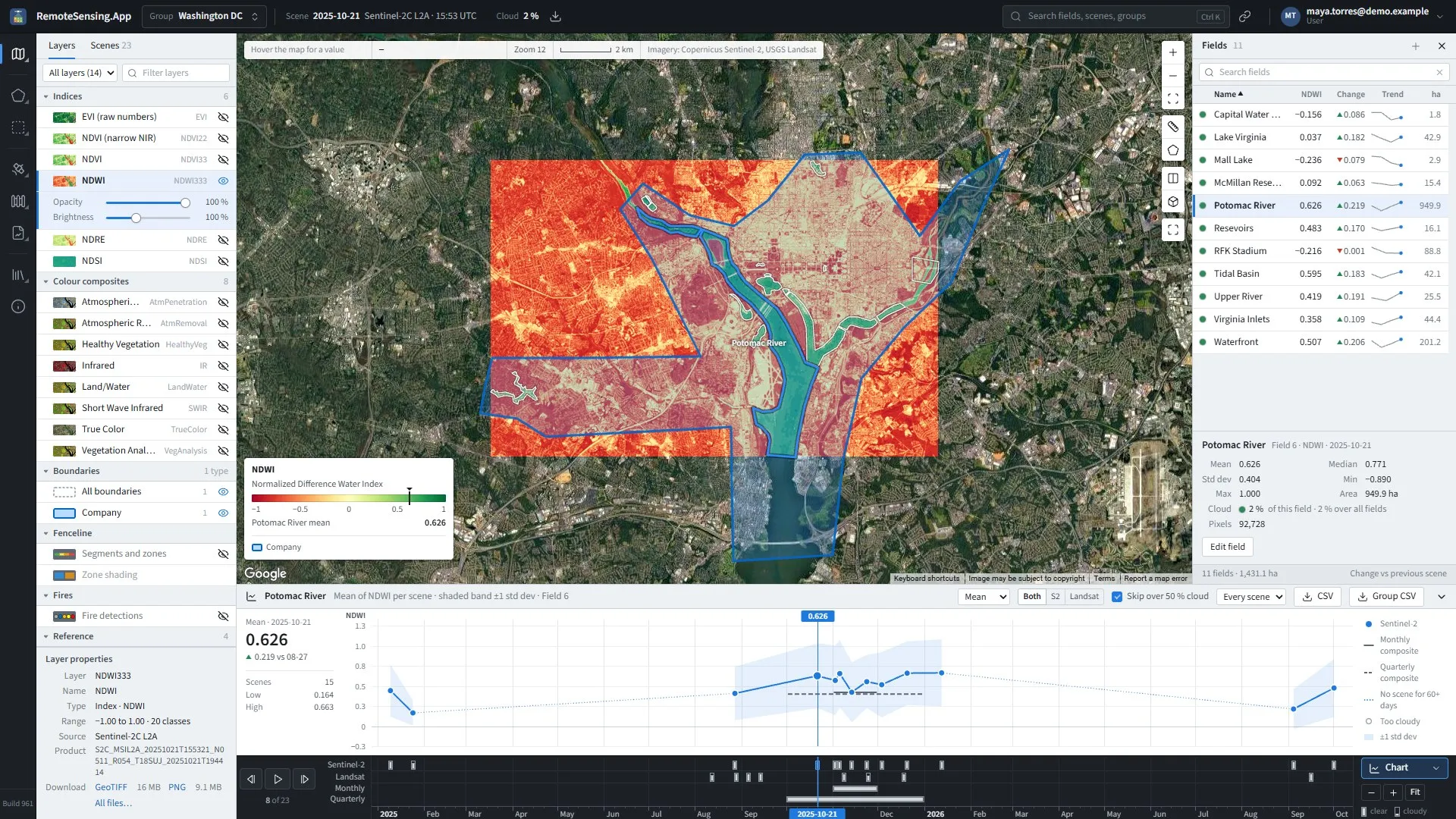Hide the NDWI layer
Viewport: 1456px width, 819px height.
(223, 180)
